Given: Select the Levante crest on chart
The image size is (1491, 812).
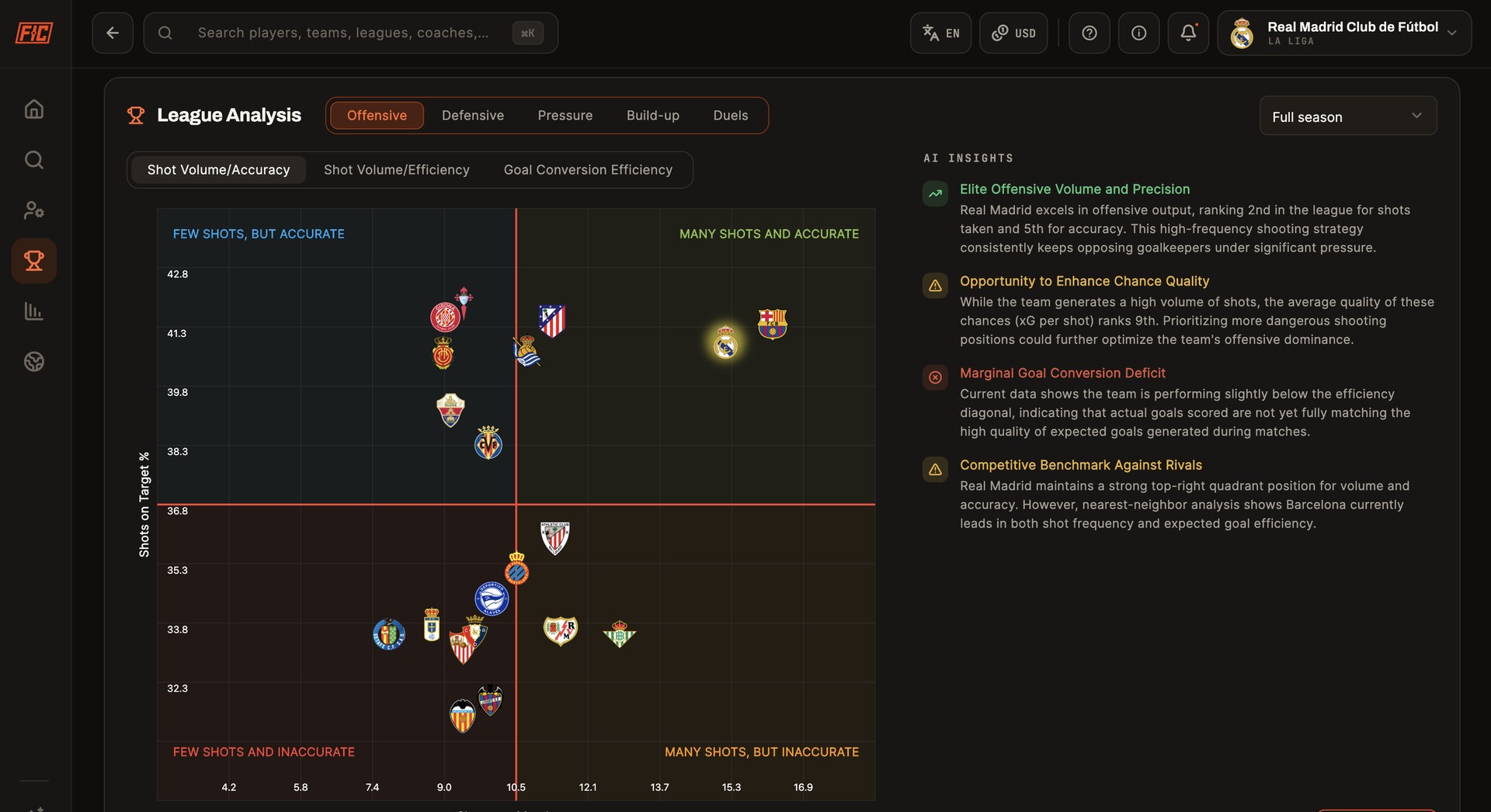Looking at the screenshot, I should (491, 700).
